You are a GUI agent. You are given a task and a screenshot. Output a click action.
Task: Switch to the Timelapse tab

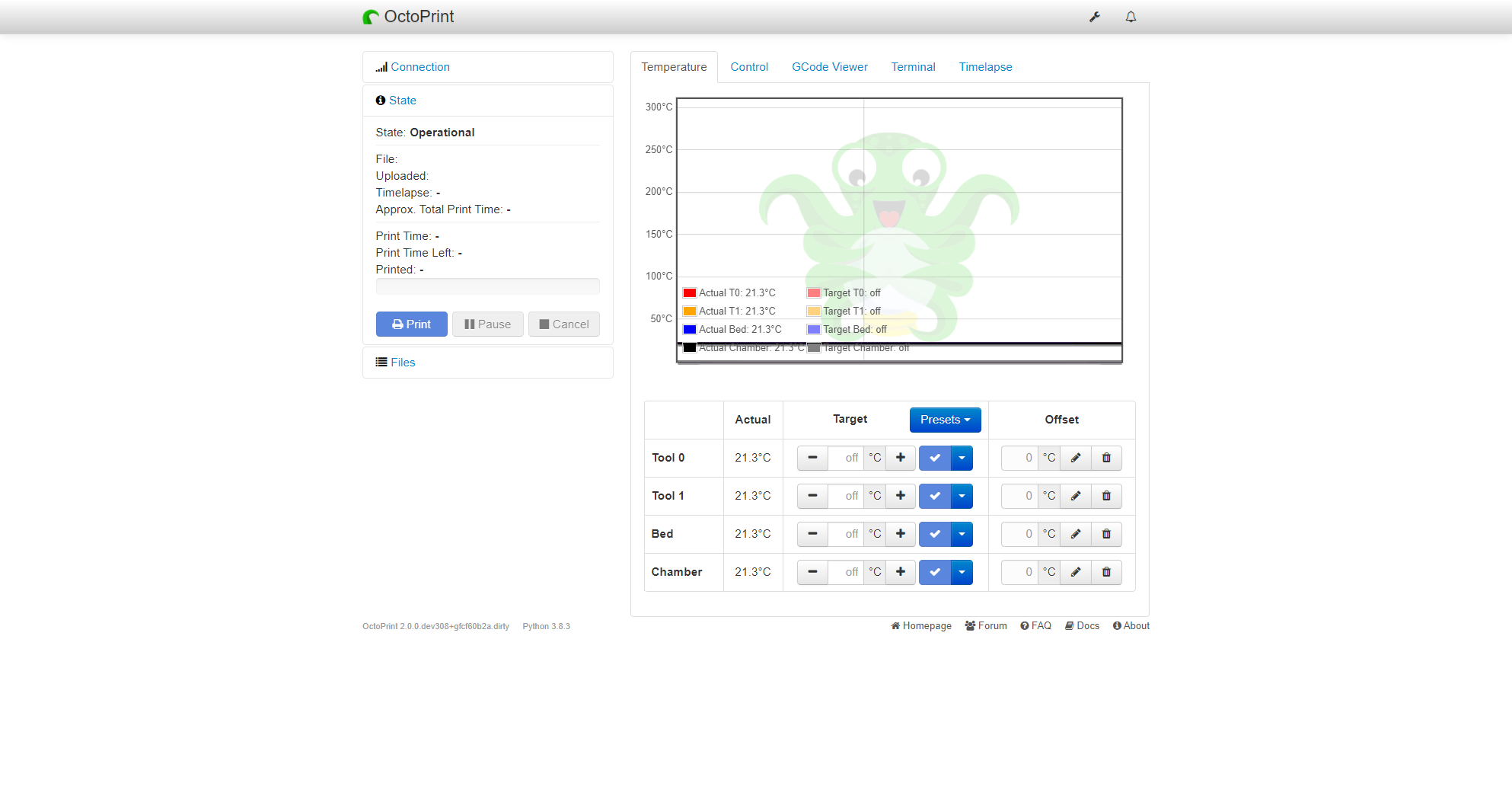[x=985, y=67]
